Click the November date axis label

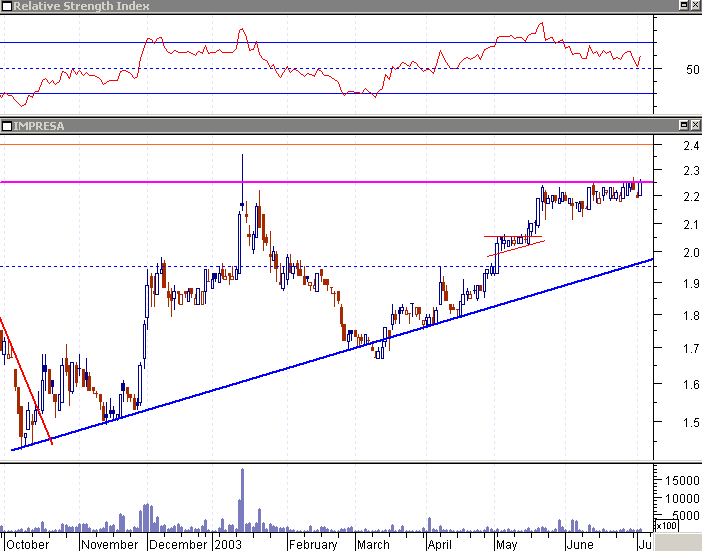[110, 544]
